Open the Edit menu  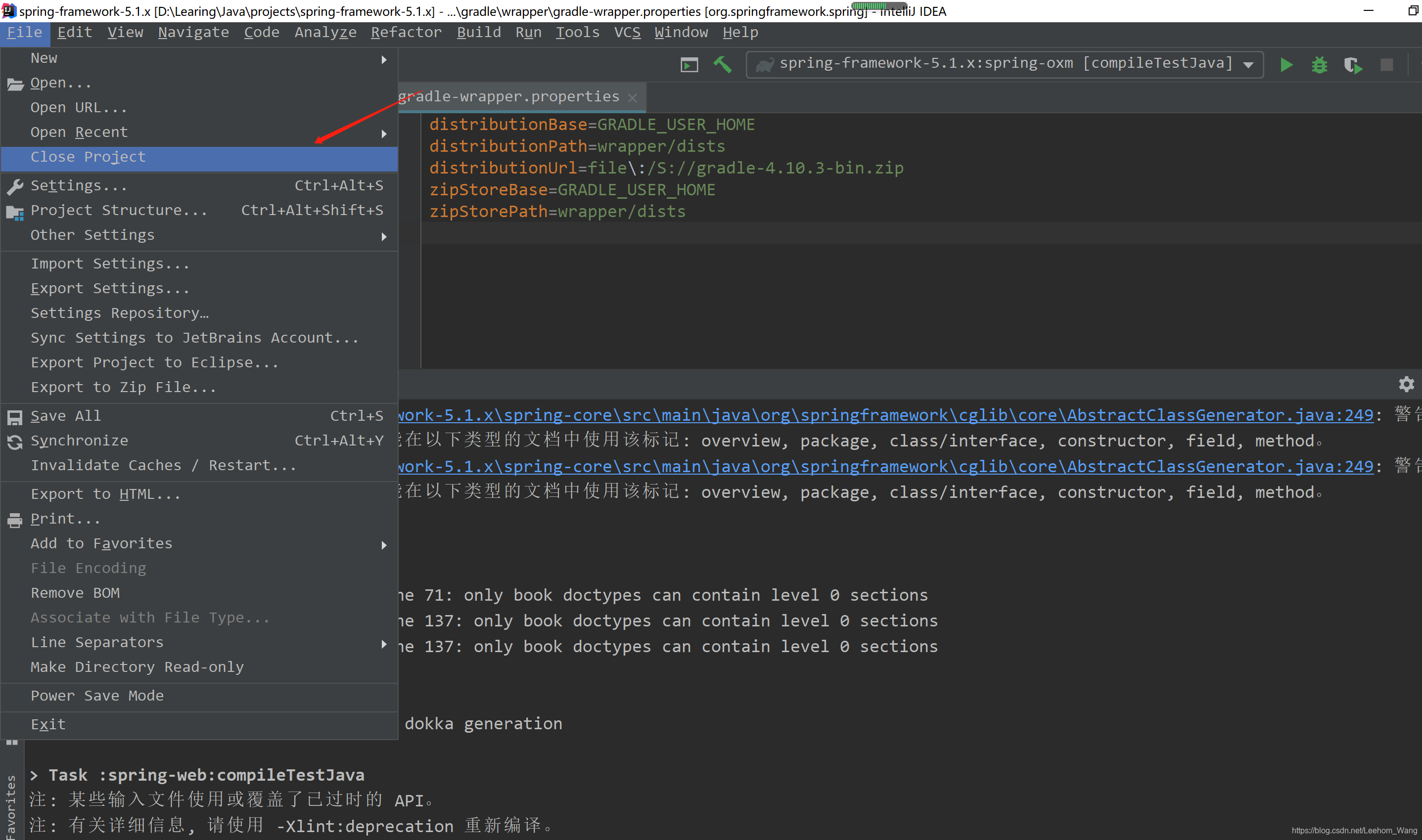(75, 33)
